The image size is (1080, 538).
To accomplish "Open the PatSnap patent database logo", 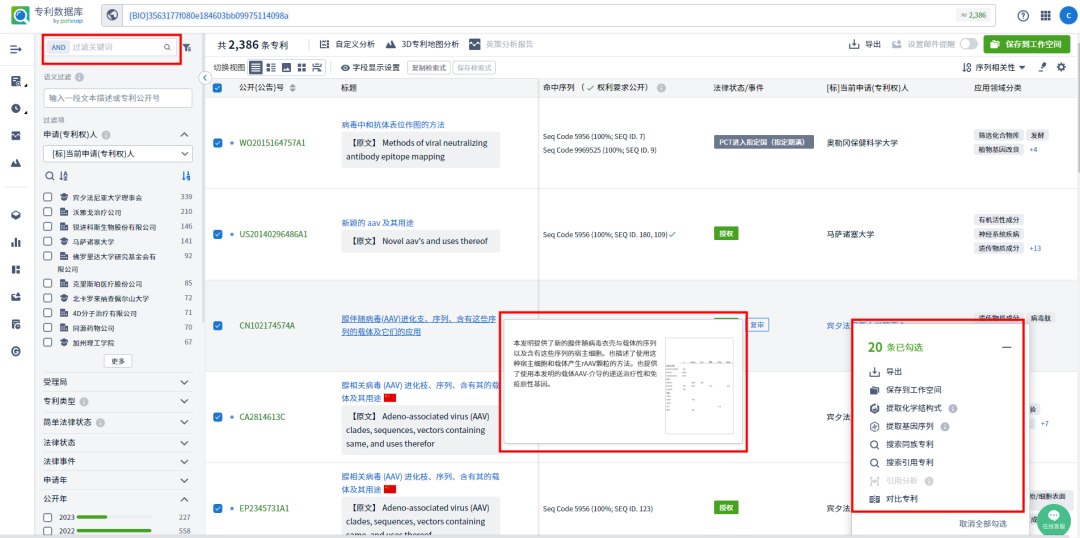I will click(46, 15).
